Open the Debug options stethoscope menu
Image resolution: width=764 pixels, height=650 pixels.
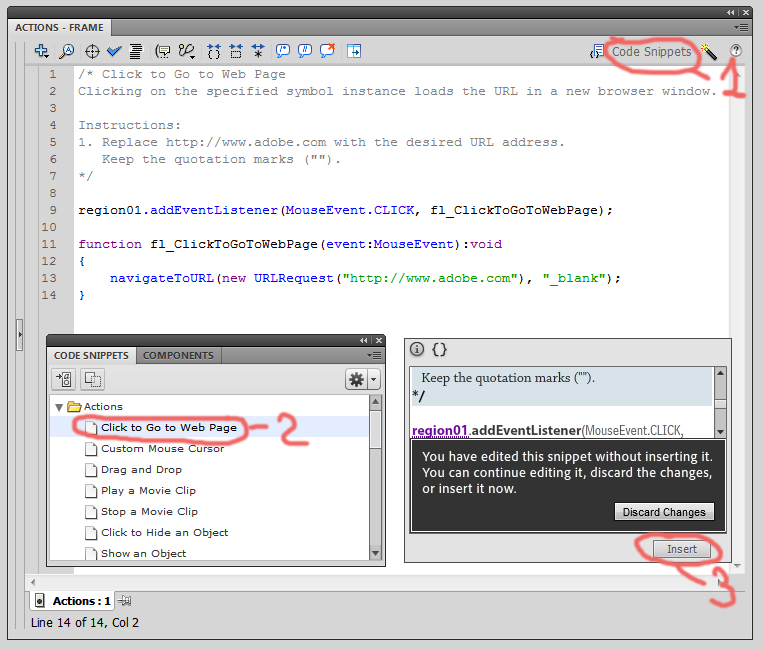click(x=187, y=51)
